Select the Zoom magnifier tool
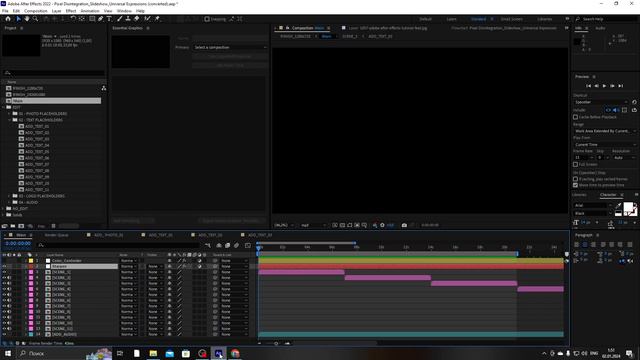Screen dimensions: 640x360 click(x=36, y=19)
